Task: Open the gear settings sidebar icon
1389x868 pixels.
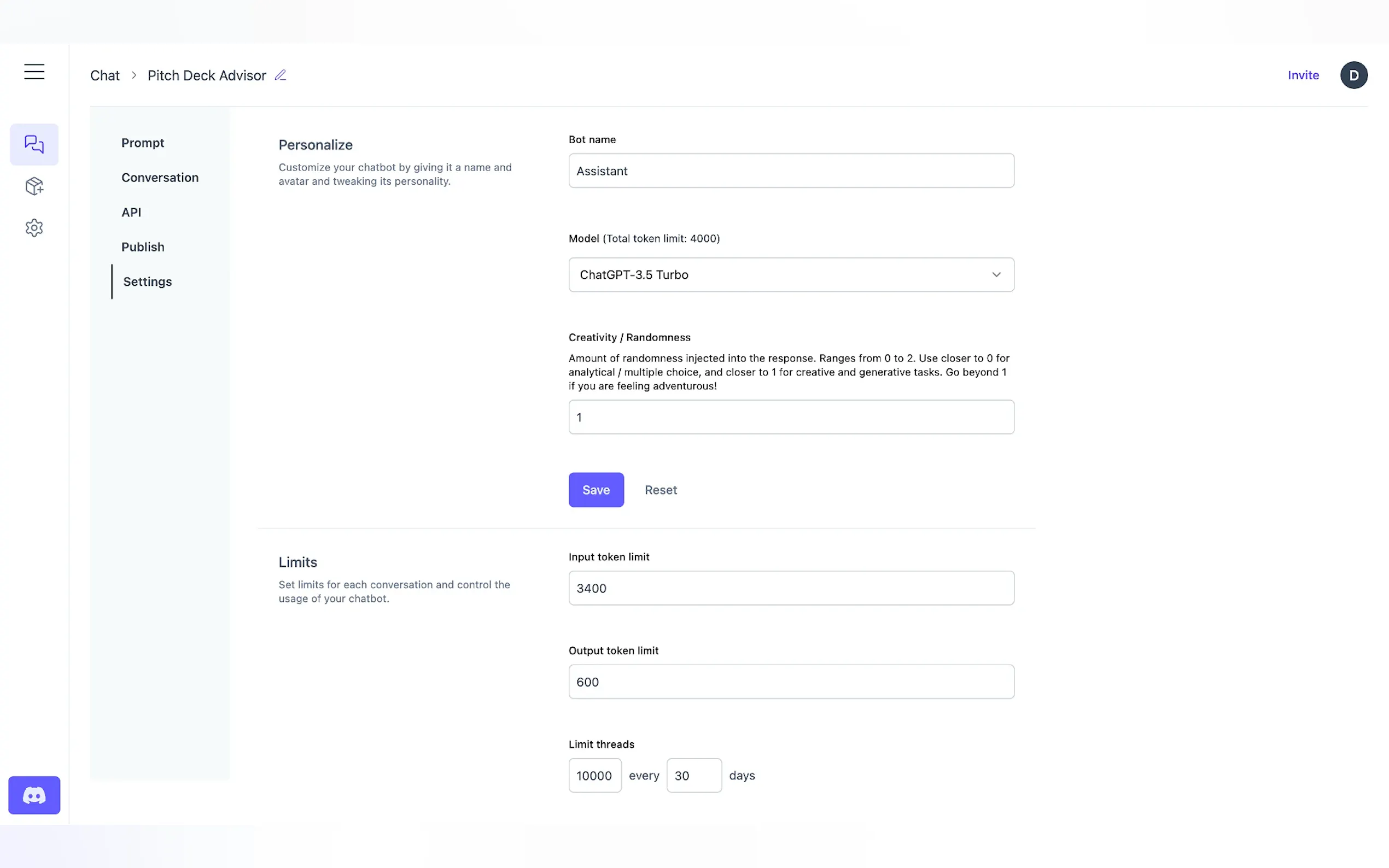Action: click(x=34, y=228)
